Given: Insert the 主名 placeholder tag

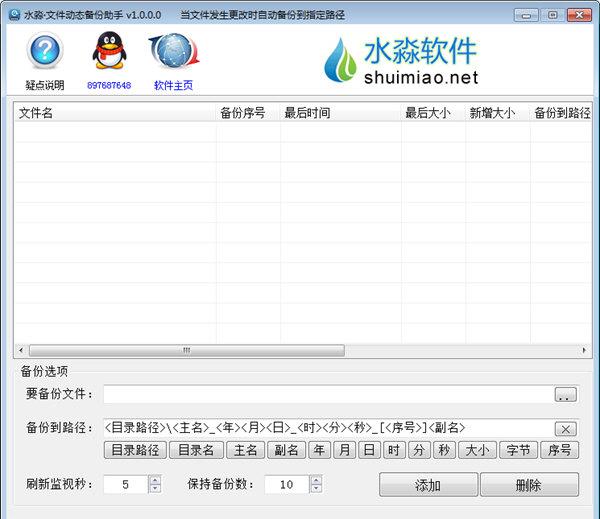Looking at the screenshot, I should pos(251,450).
